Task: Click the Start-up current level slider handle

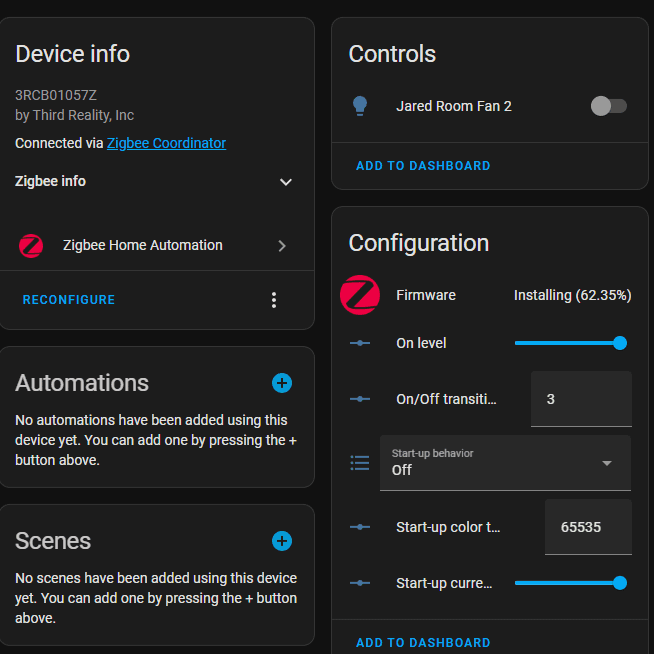Action: click(619, 583)
